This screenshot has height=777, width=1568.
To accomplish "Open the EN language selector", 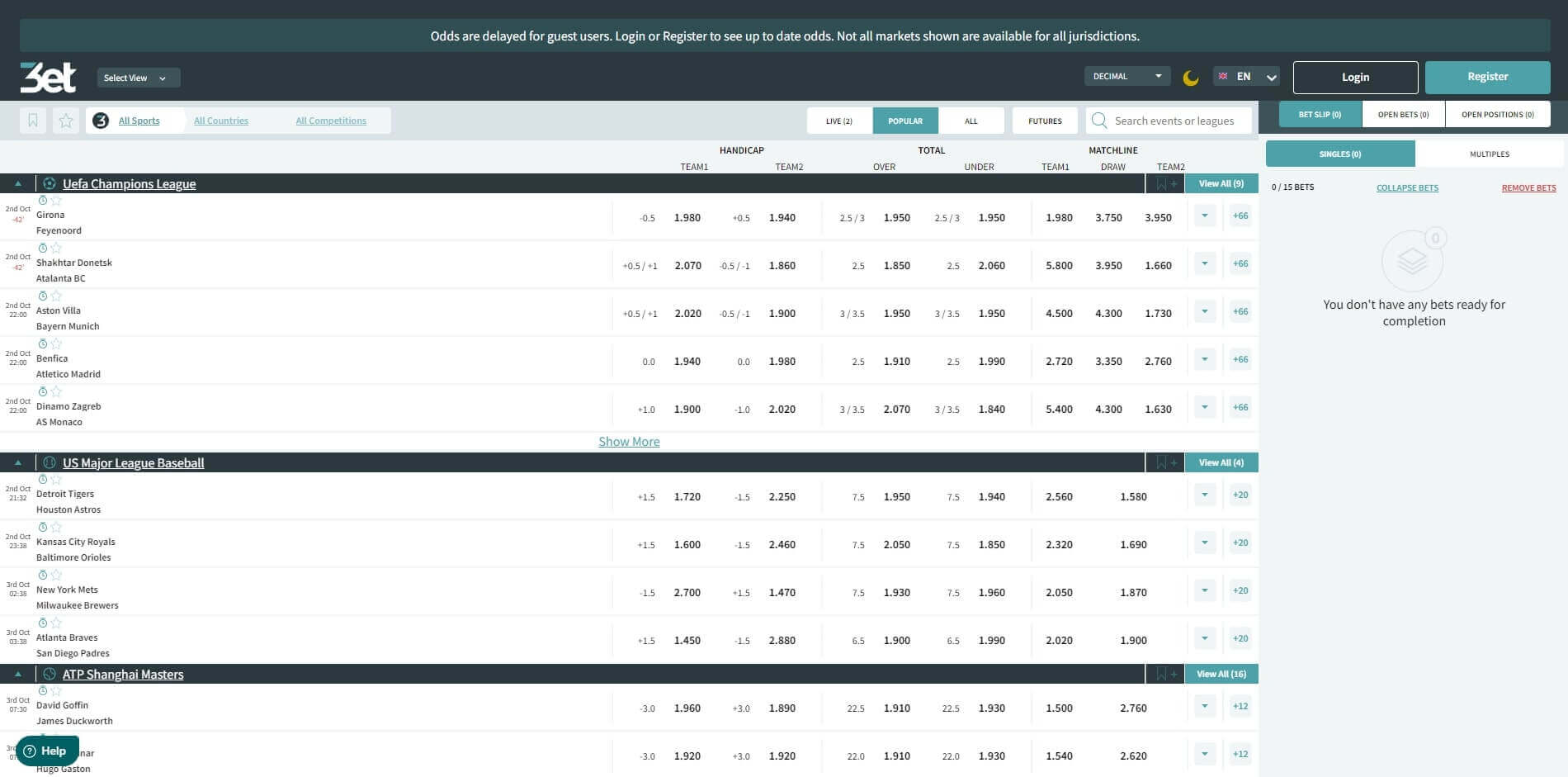I will [x=1246, y=77].
